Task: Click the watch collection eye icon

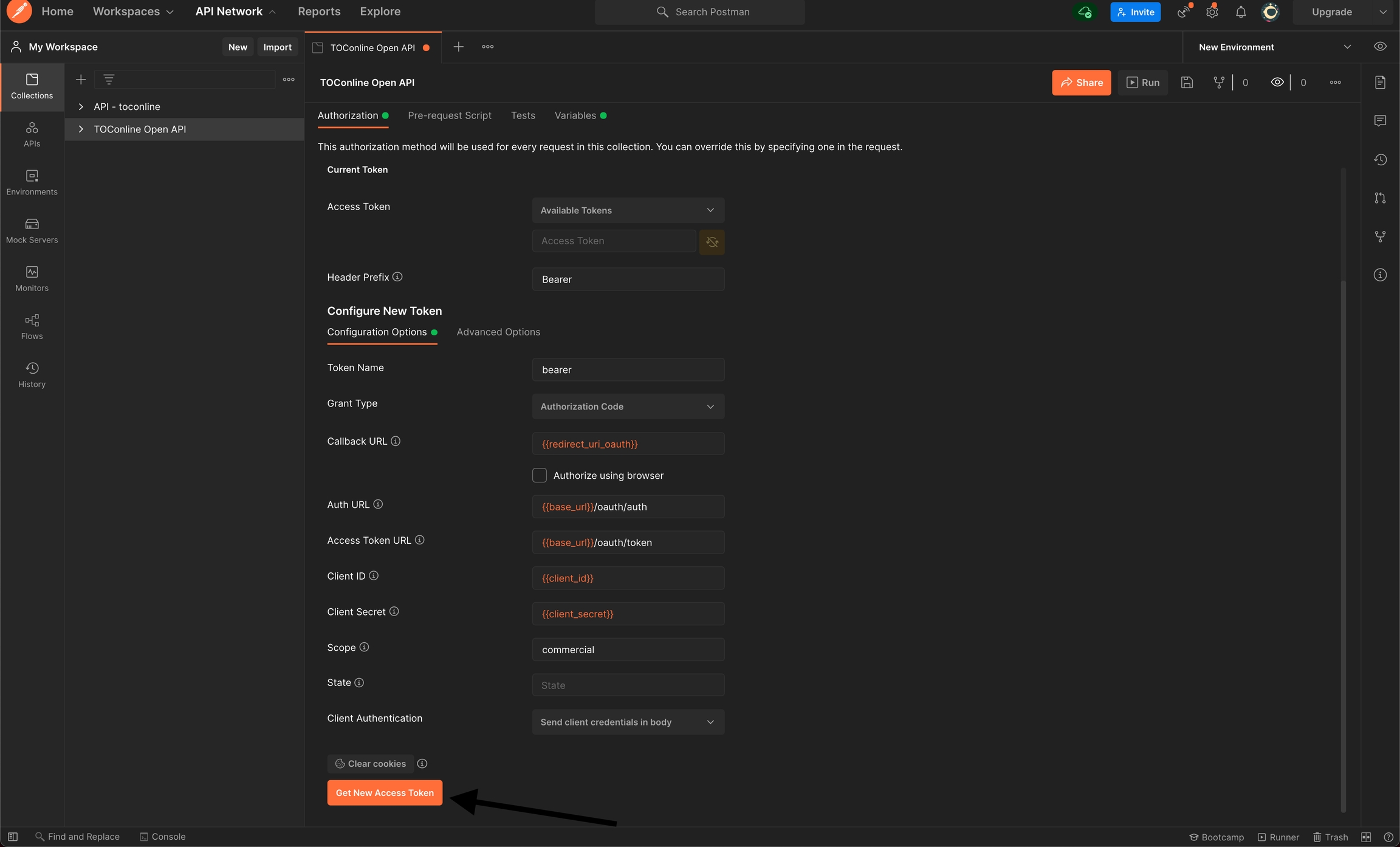Action: 1277,83
